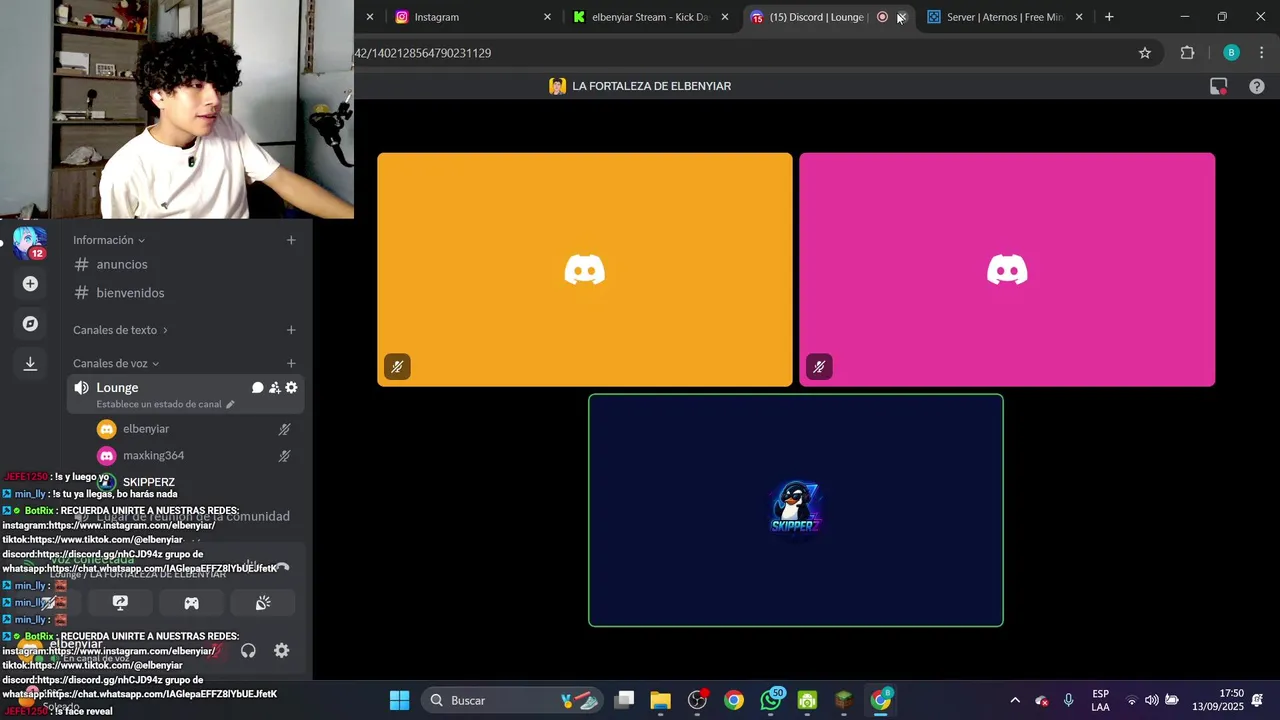
Task: Switch to the Aternos Server tab
Action: click(1005, 17)
